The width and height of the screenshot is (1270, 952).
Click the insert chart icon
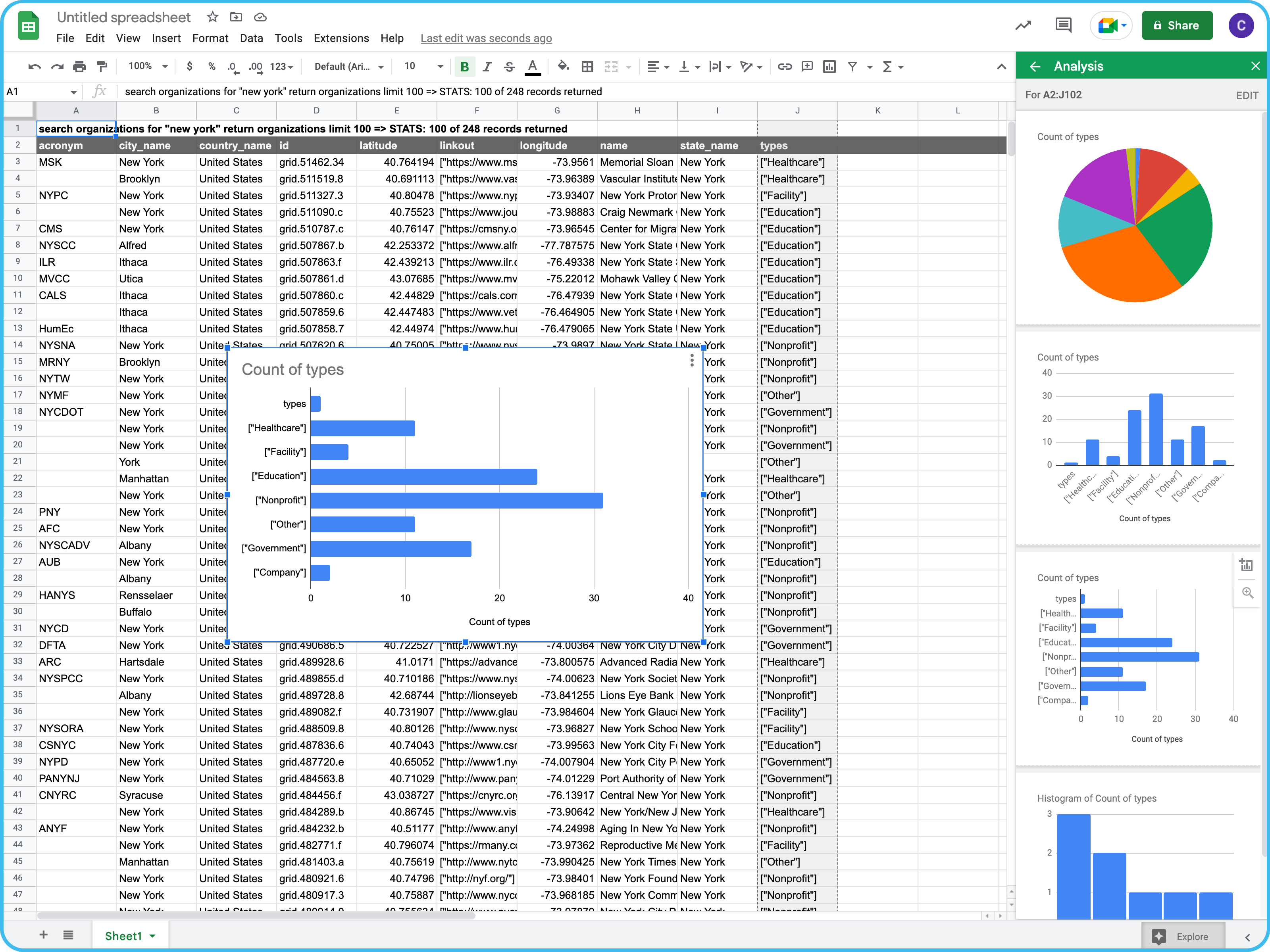tap(829, 67)
